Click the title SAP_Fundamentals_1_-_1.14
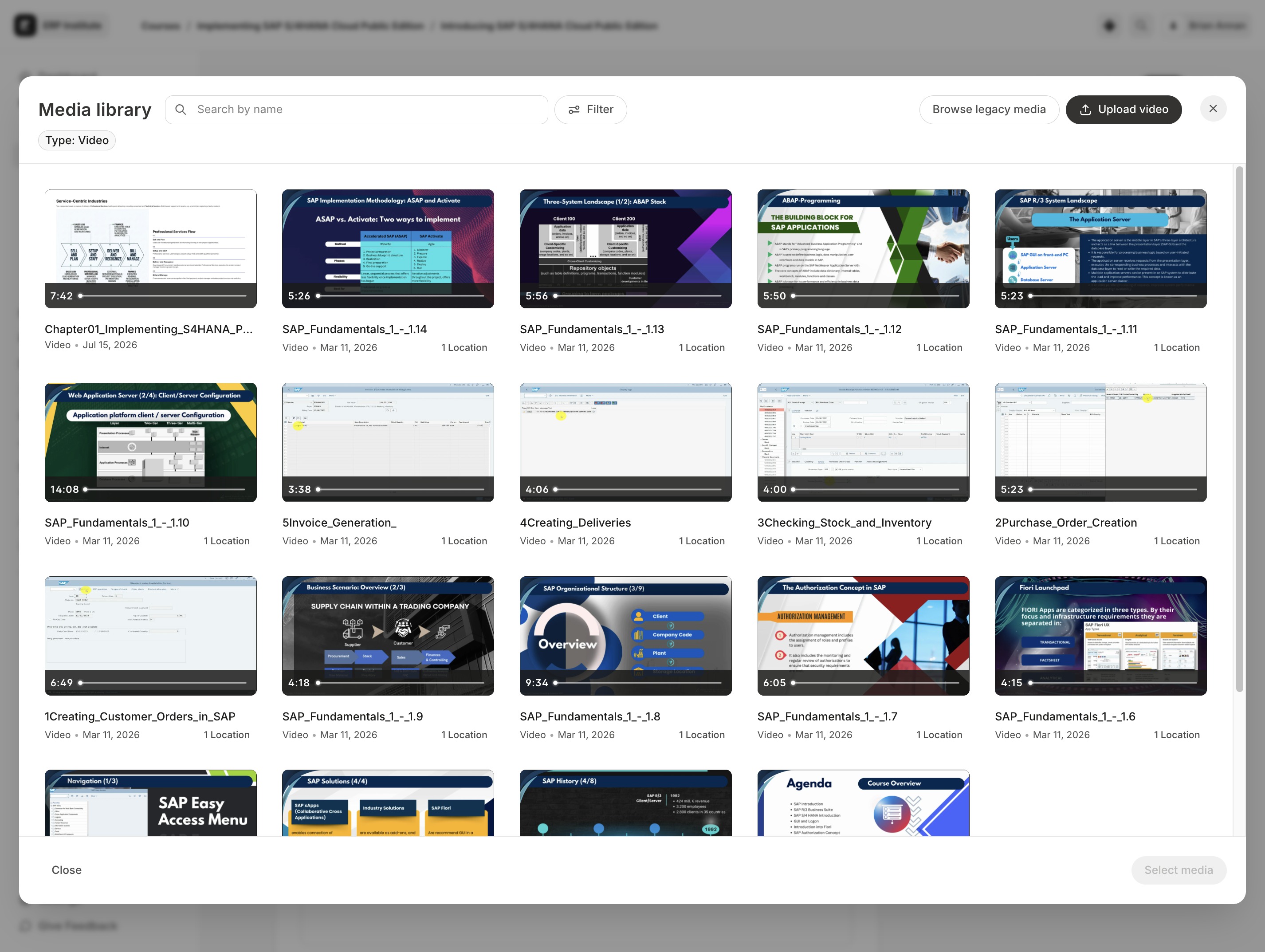Screen dimensions: 1265x952 pyautogui.click(x=354, y=329)
